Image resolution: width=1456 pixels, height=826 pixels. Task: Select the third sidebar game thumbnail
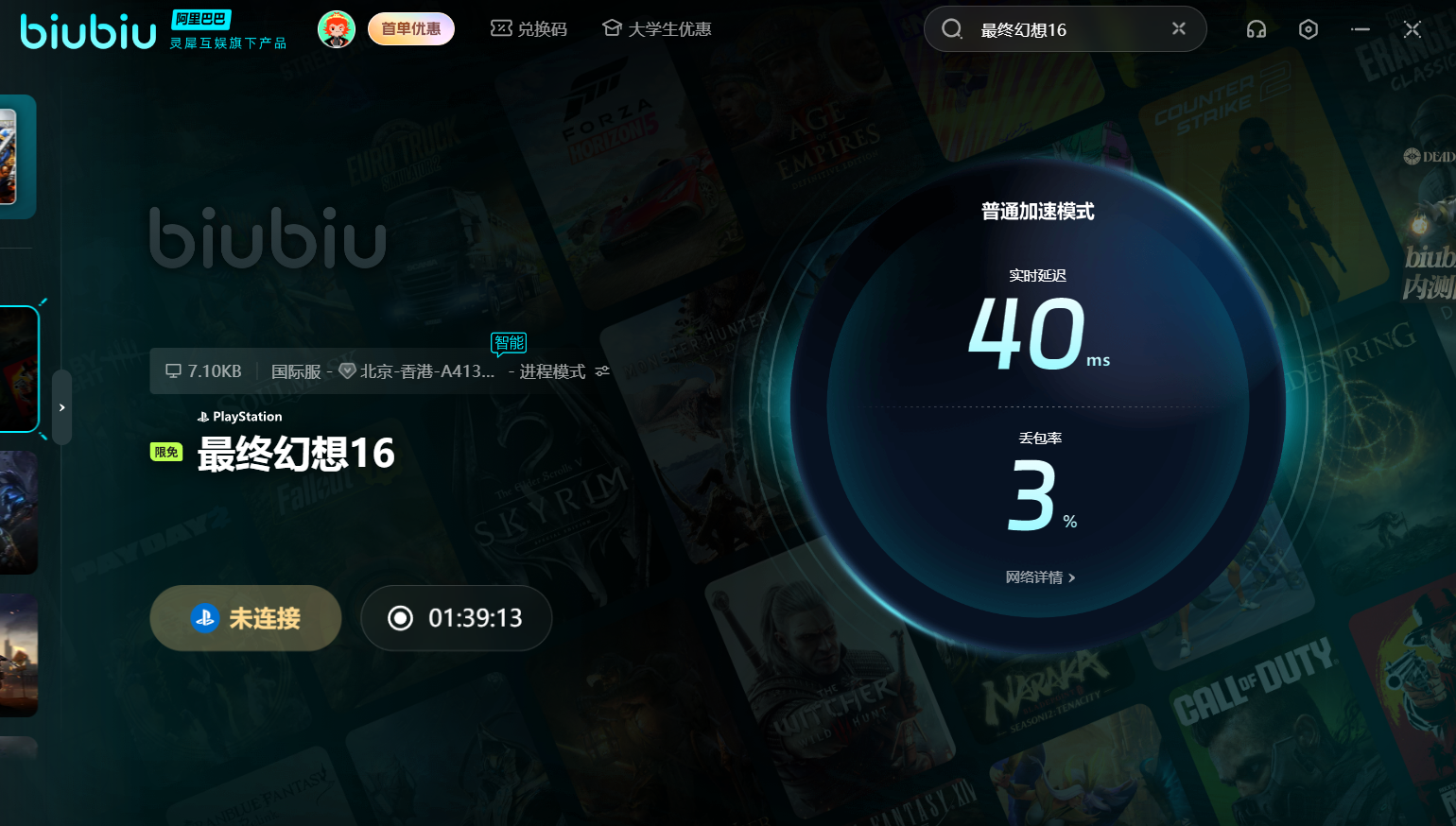(x=17, y=512)
